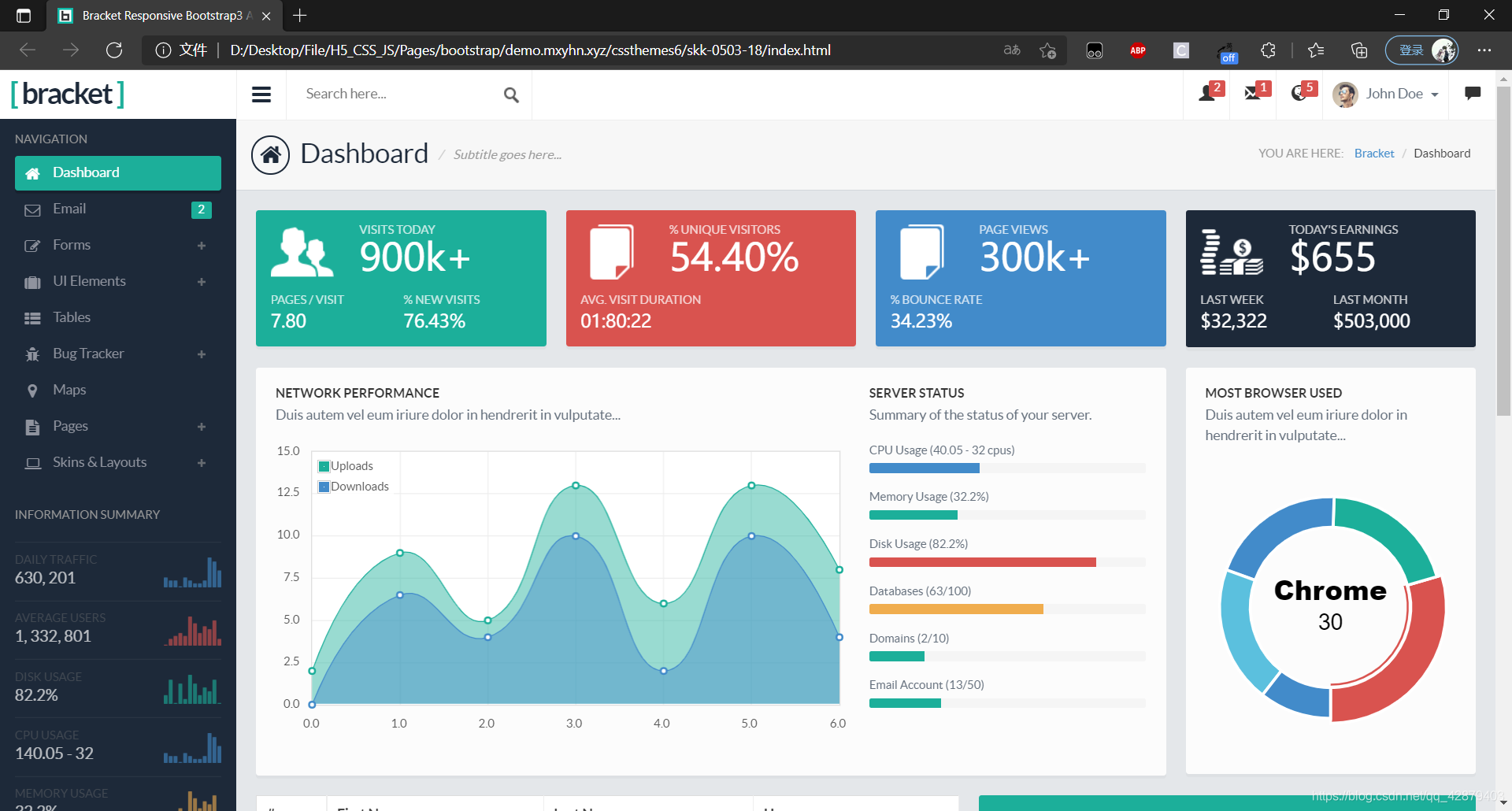This screenshot has width=1512, height=811.
Task: Click the CPU Usage progress bar
Action: coord(1006,468)
